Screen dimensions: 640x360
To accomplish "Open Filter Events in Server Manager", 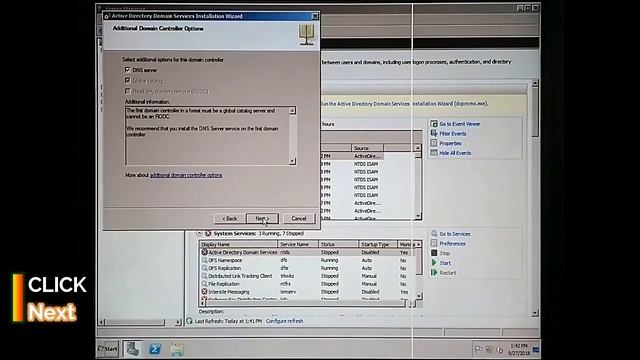I will (453, 133).
